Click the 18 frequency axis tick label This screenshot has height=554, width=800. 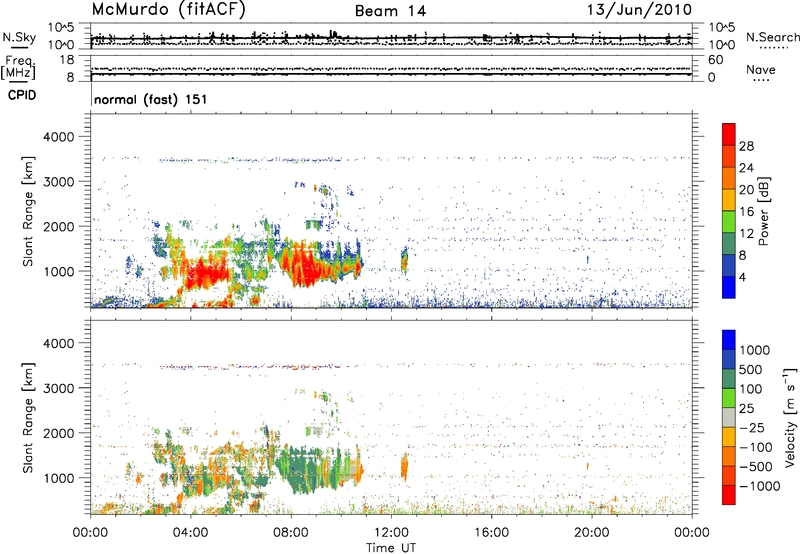[67, 60]
